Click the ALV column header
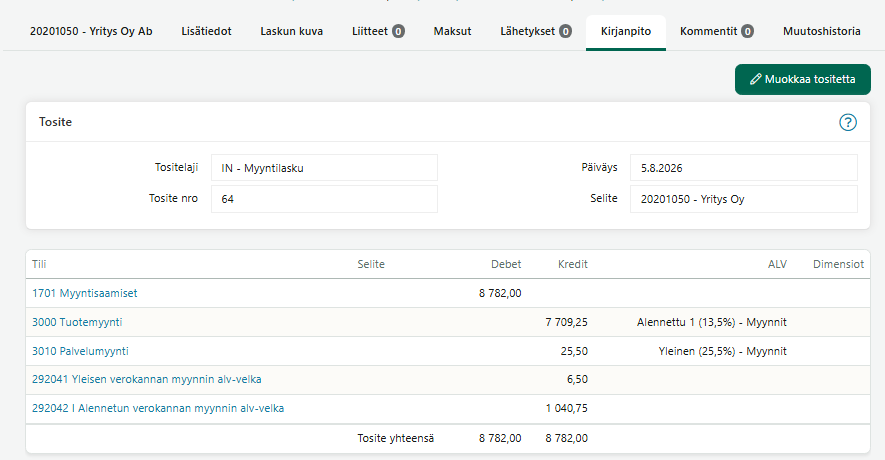The height and width of the screenshot is (460, 885). pyautogui.click(x=777, y=264)
